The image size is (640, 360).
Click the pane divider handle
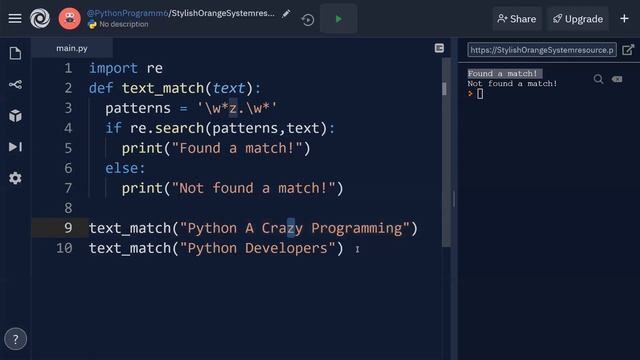453,199
